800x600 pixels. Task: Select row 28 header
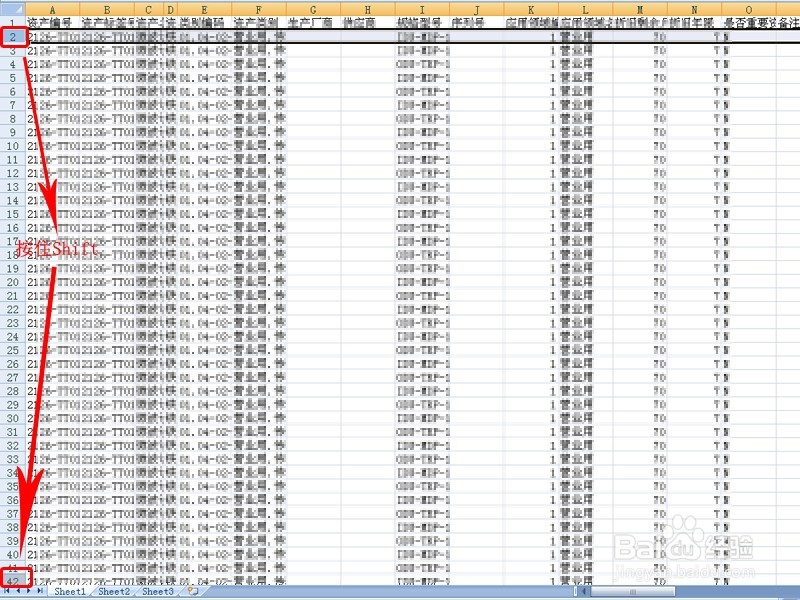click(x=12, y=391)
